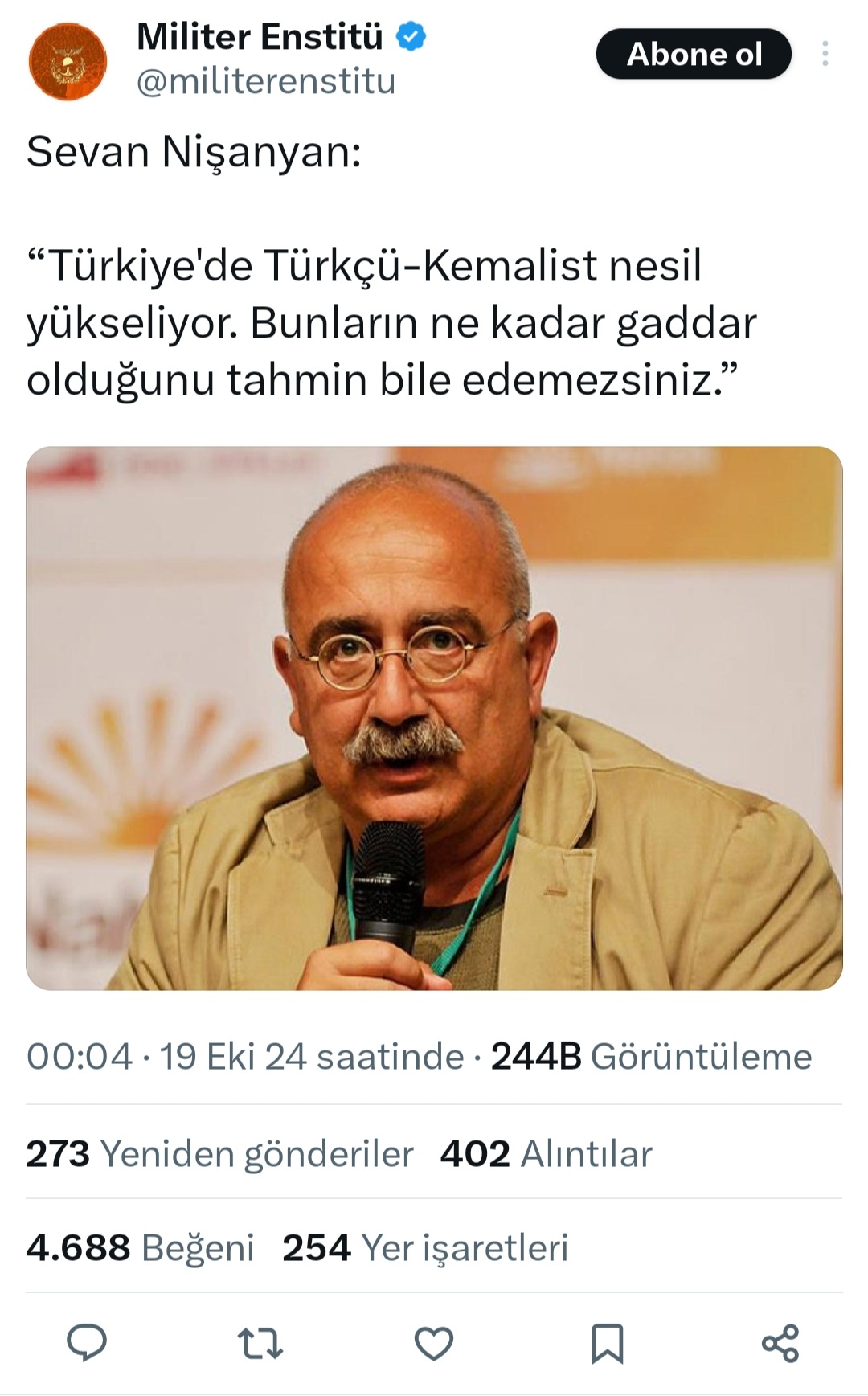
Task: Tap the reply speech bubble icon
Action: [x=87, y=1343]
